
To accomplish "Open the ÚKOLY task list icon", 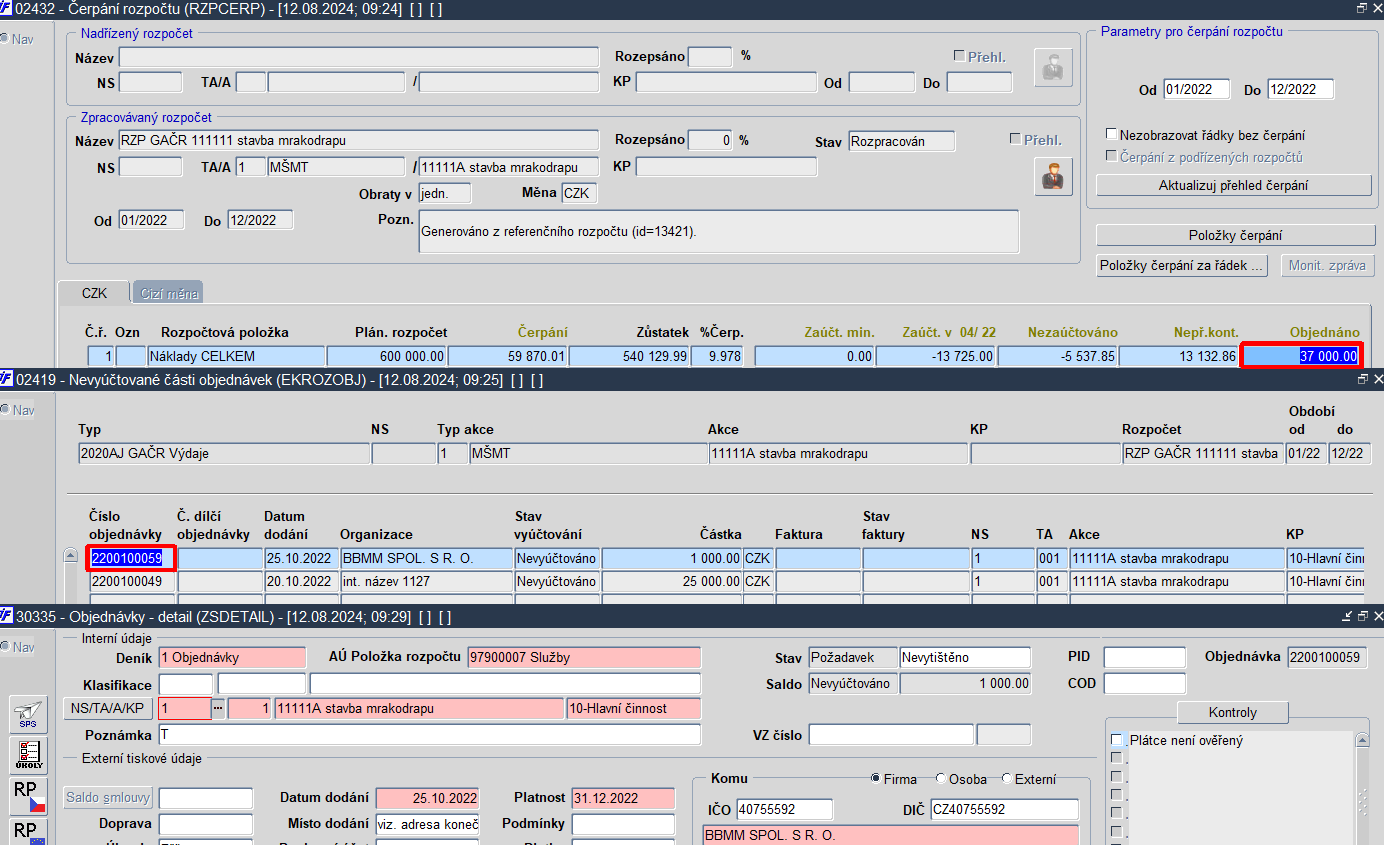I will [27, 755].
